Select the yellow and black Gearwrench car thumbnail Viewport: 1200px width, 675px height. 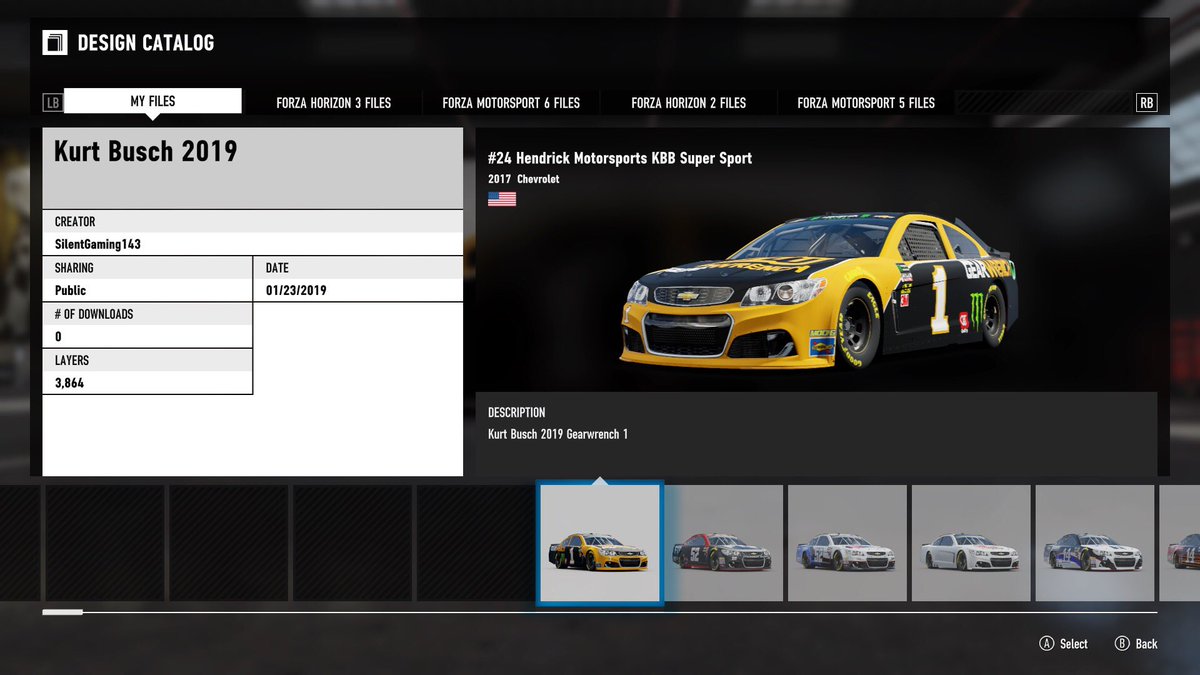(x=600, y=543)
